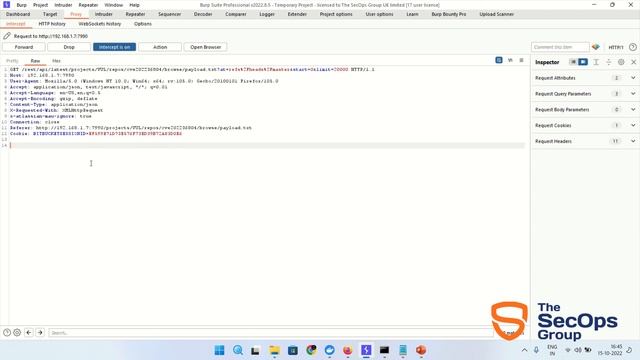
Task: Switch to the Dashboard tab
Action: tap(18, 14)
